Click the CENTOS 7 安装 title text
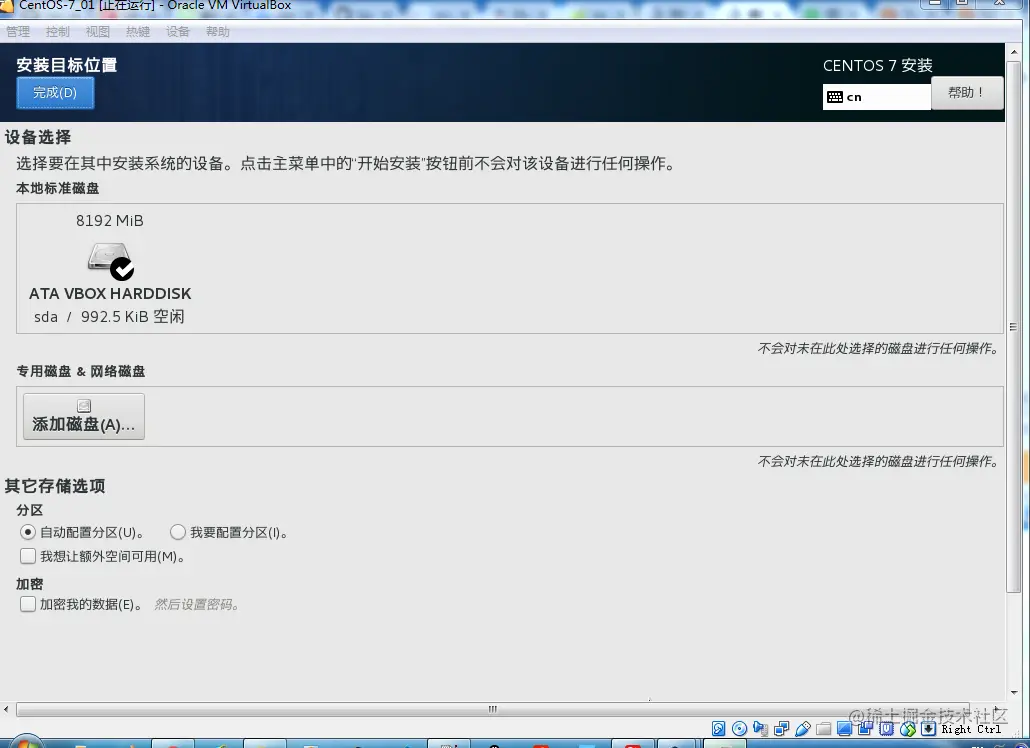 [x=878, y=66]
